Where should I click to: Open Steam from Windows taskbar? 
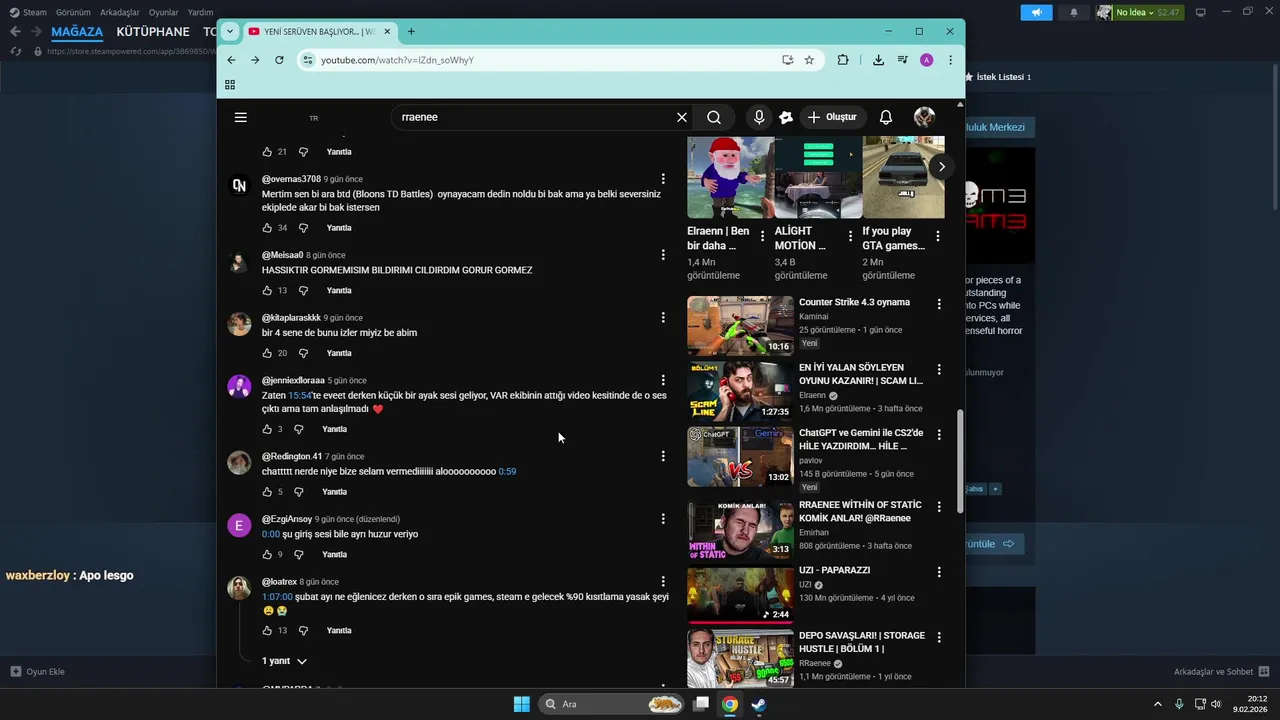tap(759, 704)
